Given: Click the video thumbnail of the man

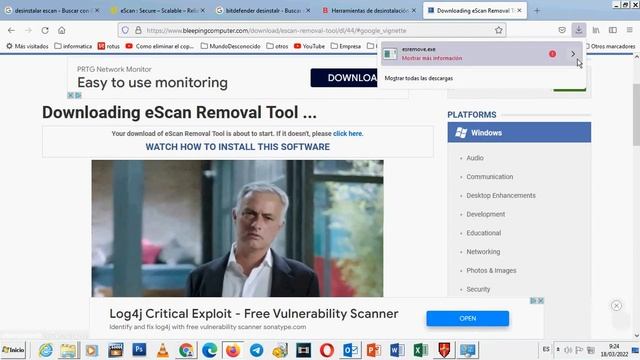Looking at the screenshot, I should (237, 228).
